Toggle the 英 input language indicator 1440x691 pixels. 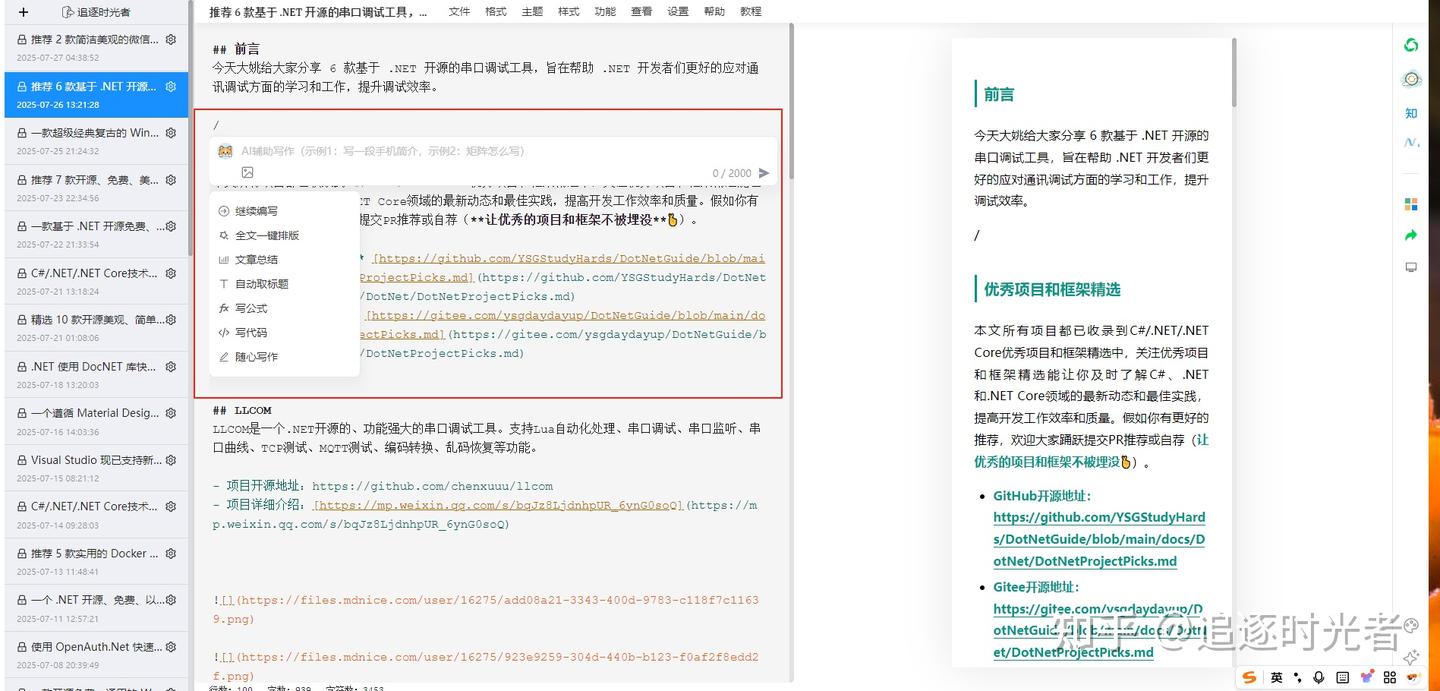point(1277,677)
